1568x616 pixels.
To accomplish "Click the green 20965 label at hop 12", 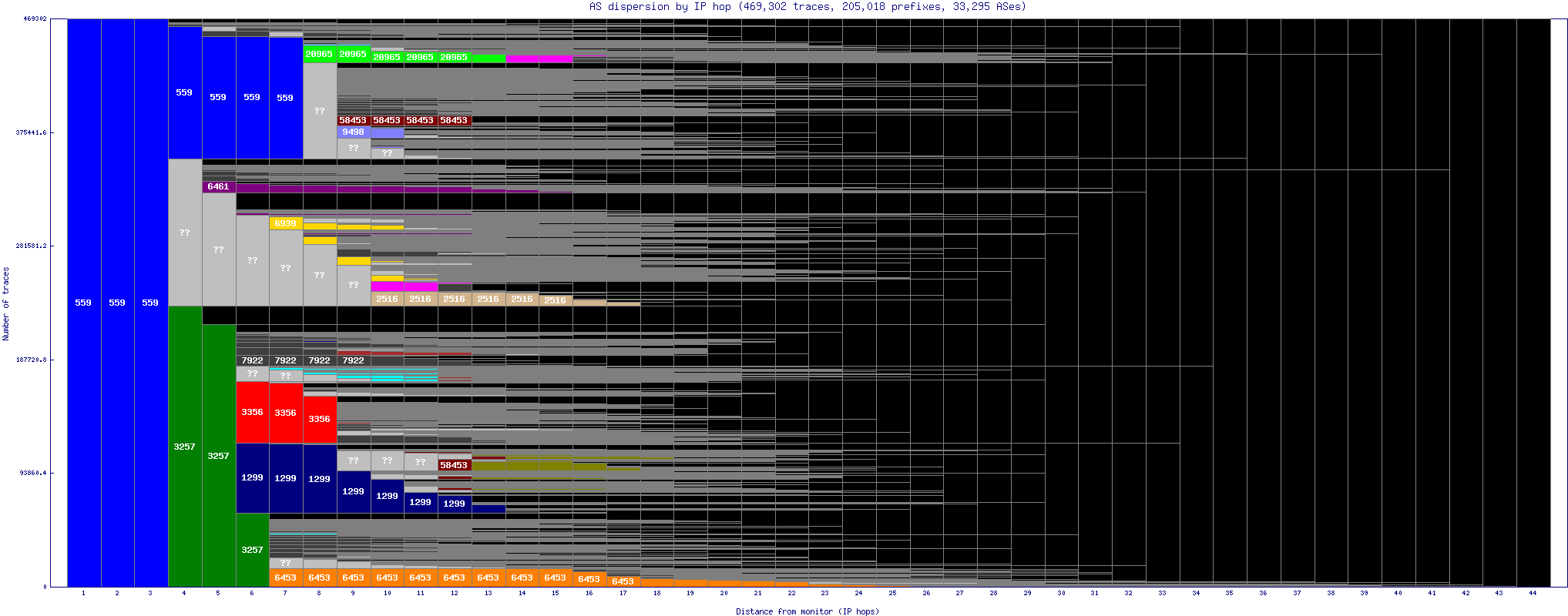I will click(x=454, y=57).
